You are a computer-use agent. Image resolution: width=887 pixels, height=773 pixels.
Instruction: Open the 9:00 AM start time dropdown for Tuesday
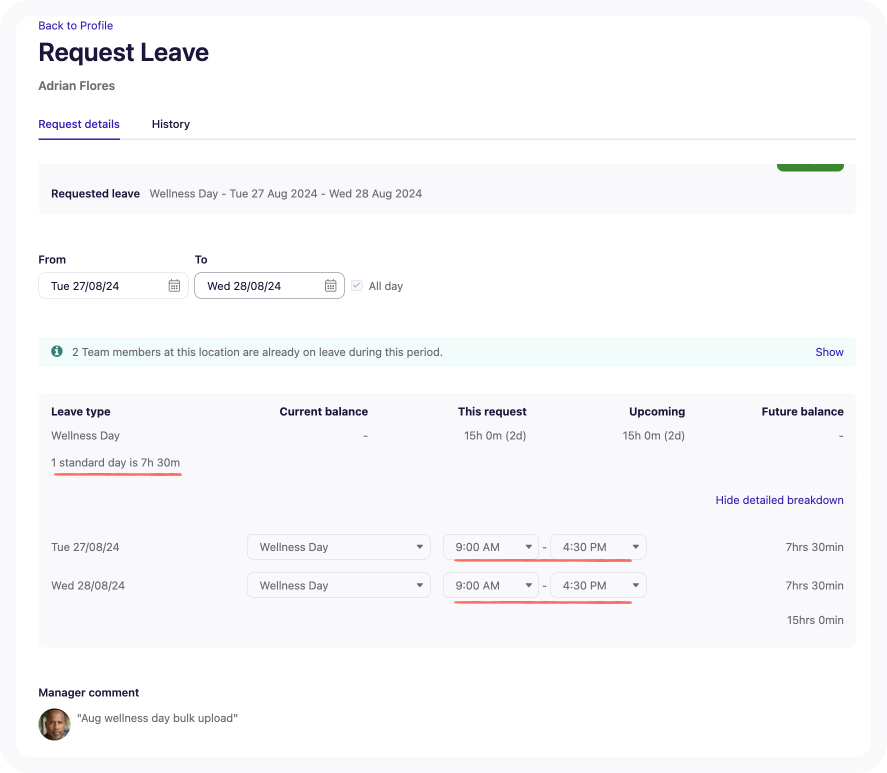[491, 546]
